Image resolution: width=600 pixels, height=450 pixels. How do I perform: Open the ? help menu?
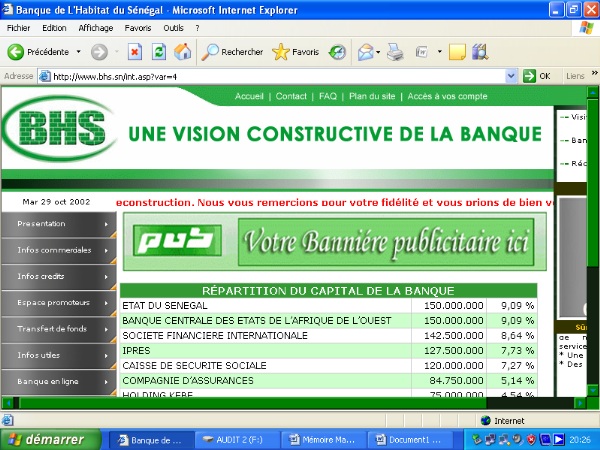click(x=197, y=28)
